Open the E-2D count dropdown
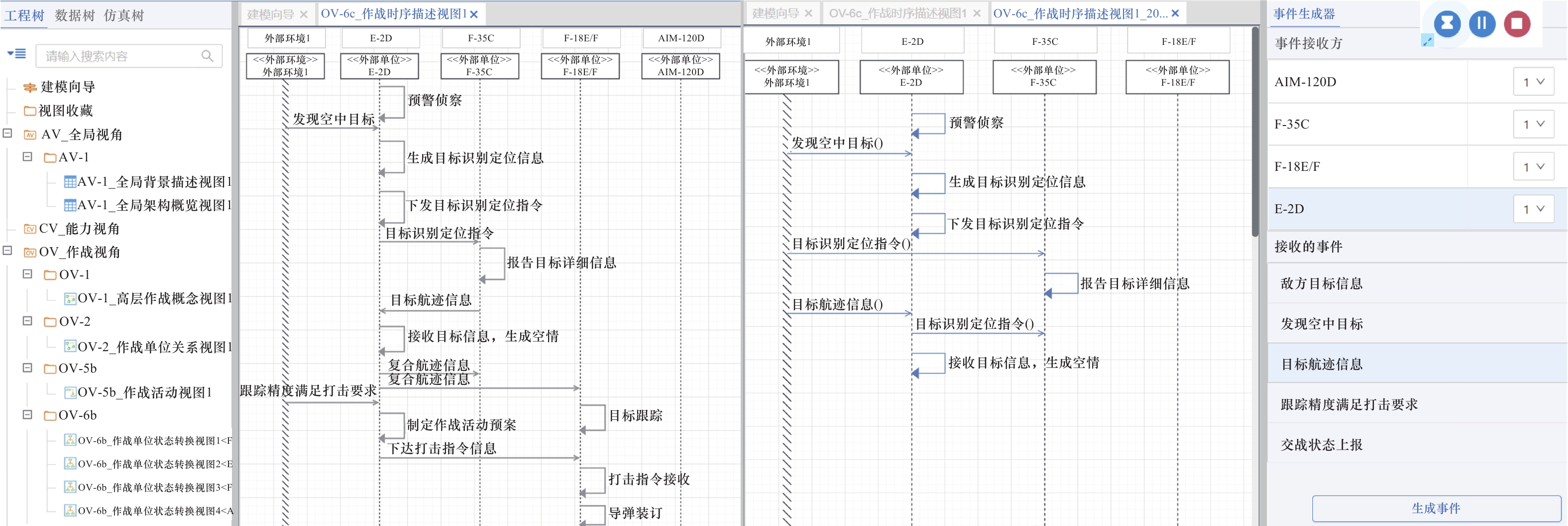 click(1533, 209)
